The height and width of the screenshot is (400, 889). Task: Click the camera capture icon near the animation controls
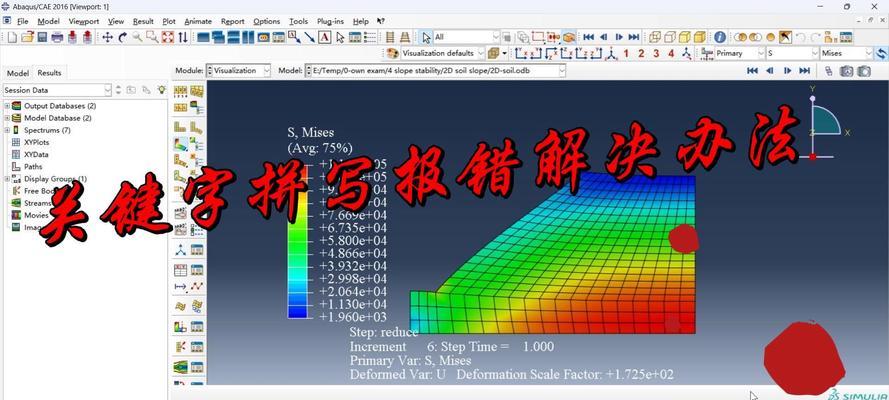pyautogui.click(x=846, y=71)
